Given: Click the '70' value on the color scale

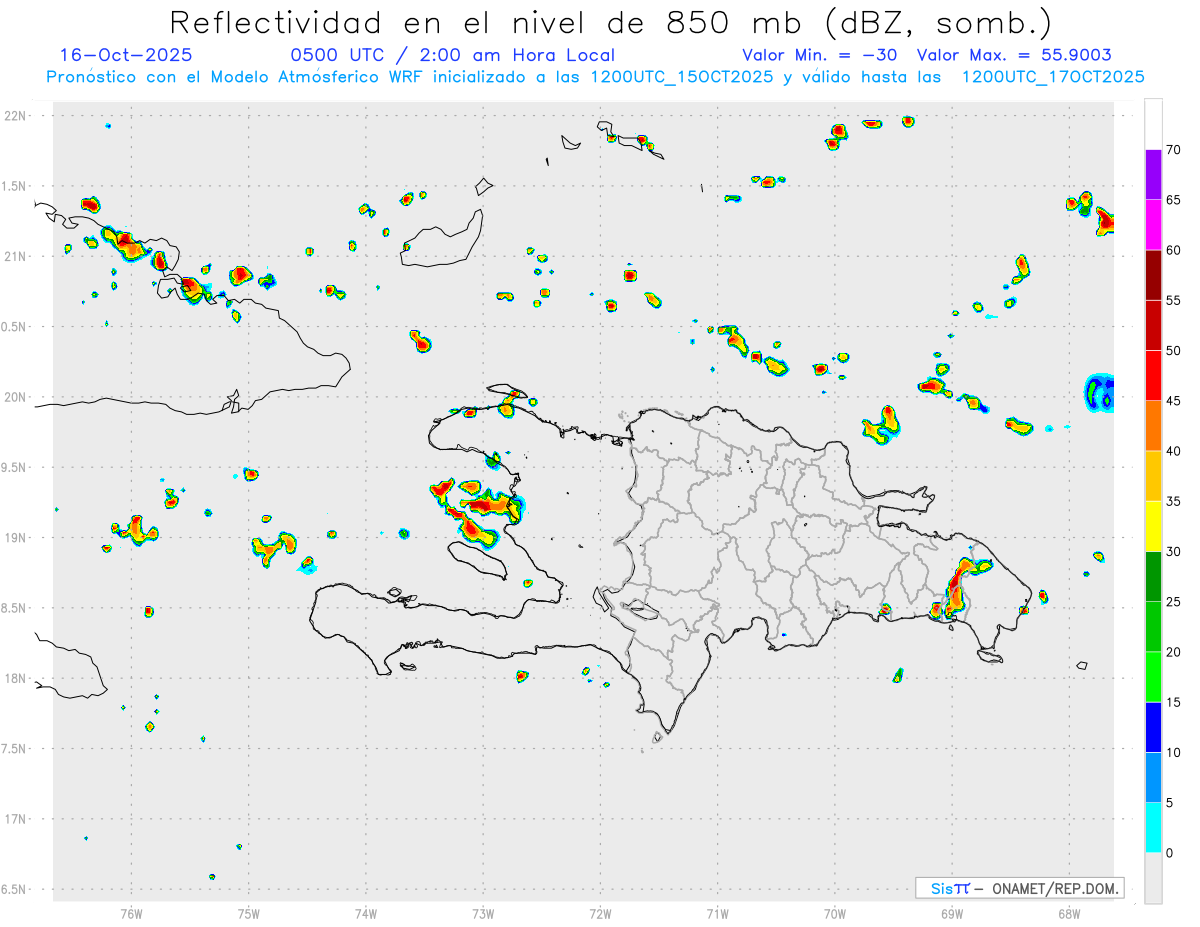Looking at the screenshot, I should click(x=1174, y=150).
